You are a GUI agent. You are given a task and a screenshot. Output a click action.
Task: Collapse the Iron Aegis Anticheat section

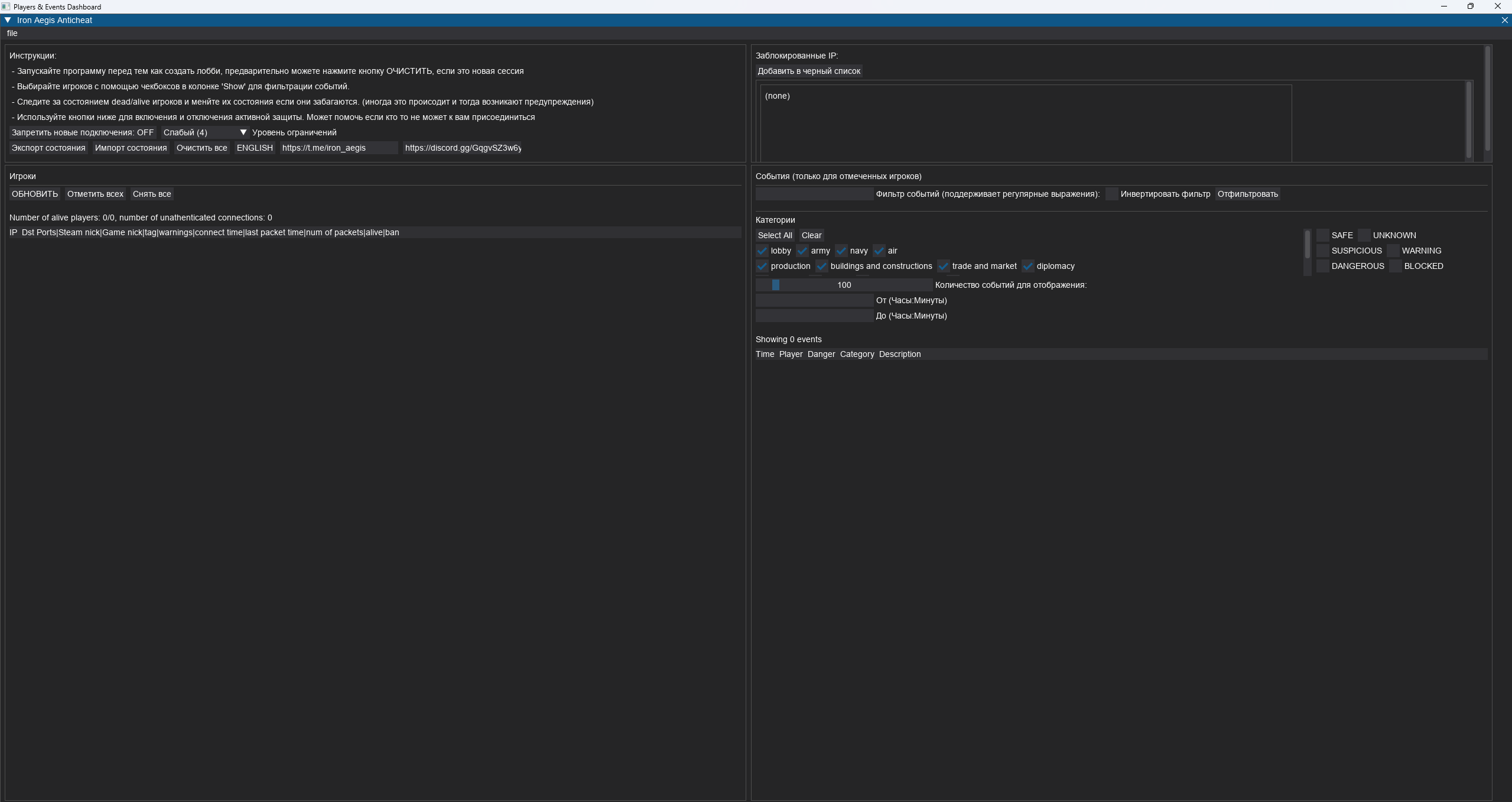8,20
